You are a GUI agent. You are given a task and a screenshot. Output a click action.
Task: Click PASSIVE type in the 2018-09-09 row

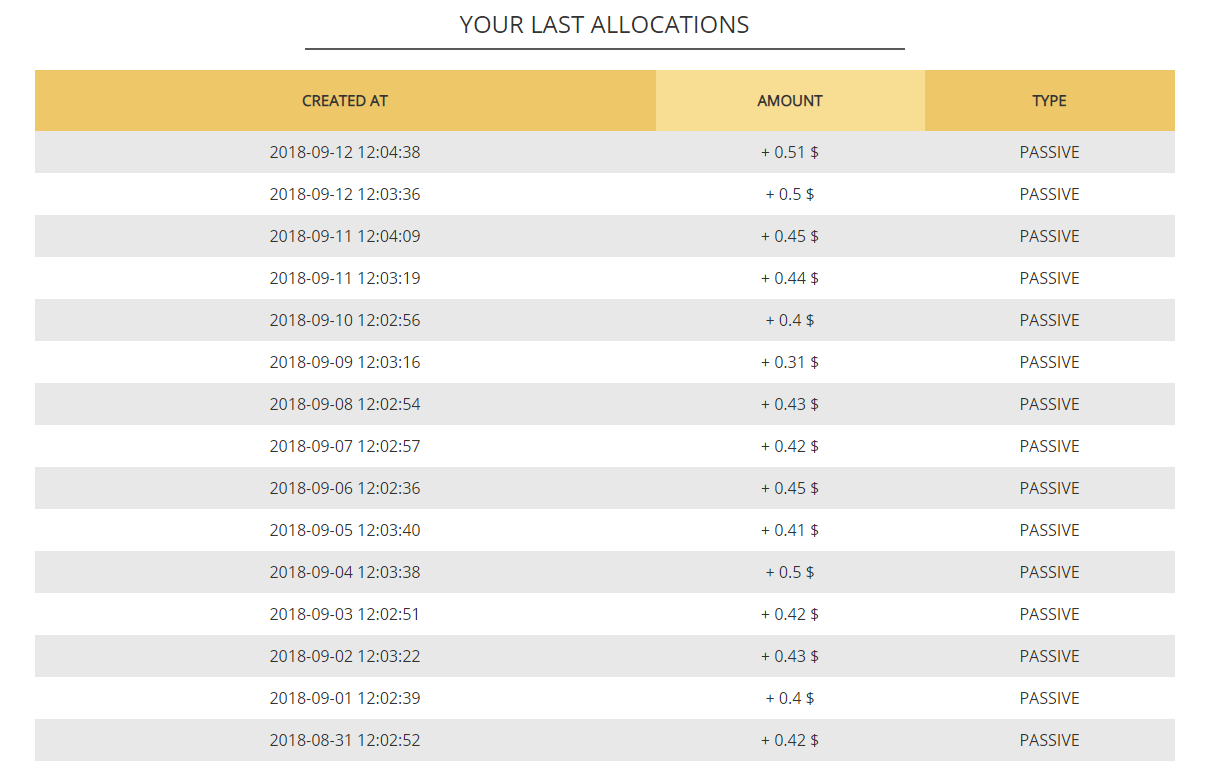pyautogui.click(x=1049, y=363)
